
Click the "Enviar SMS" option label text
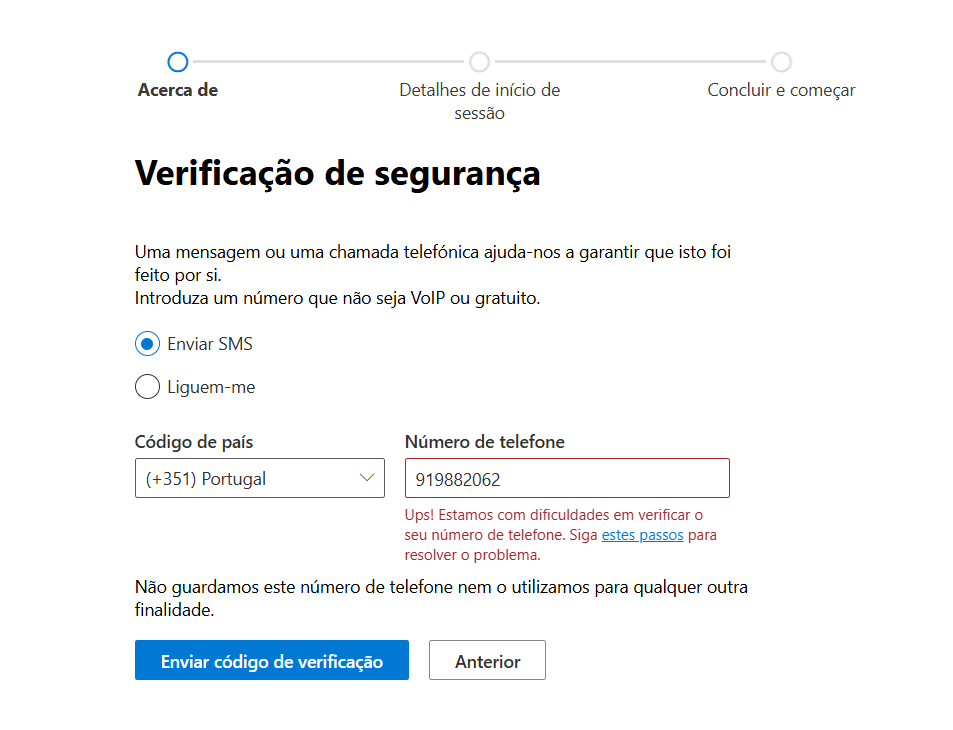tap(210, 344)
